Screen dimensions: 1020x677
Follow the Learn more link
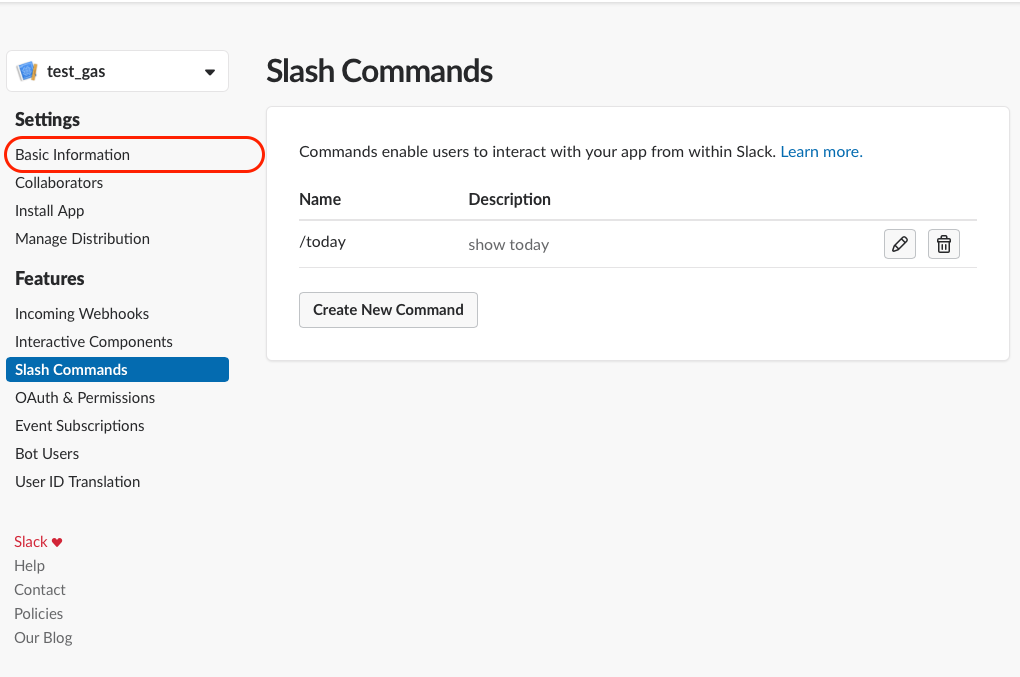point(821,152)
